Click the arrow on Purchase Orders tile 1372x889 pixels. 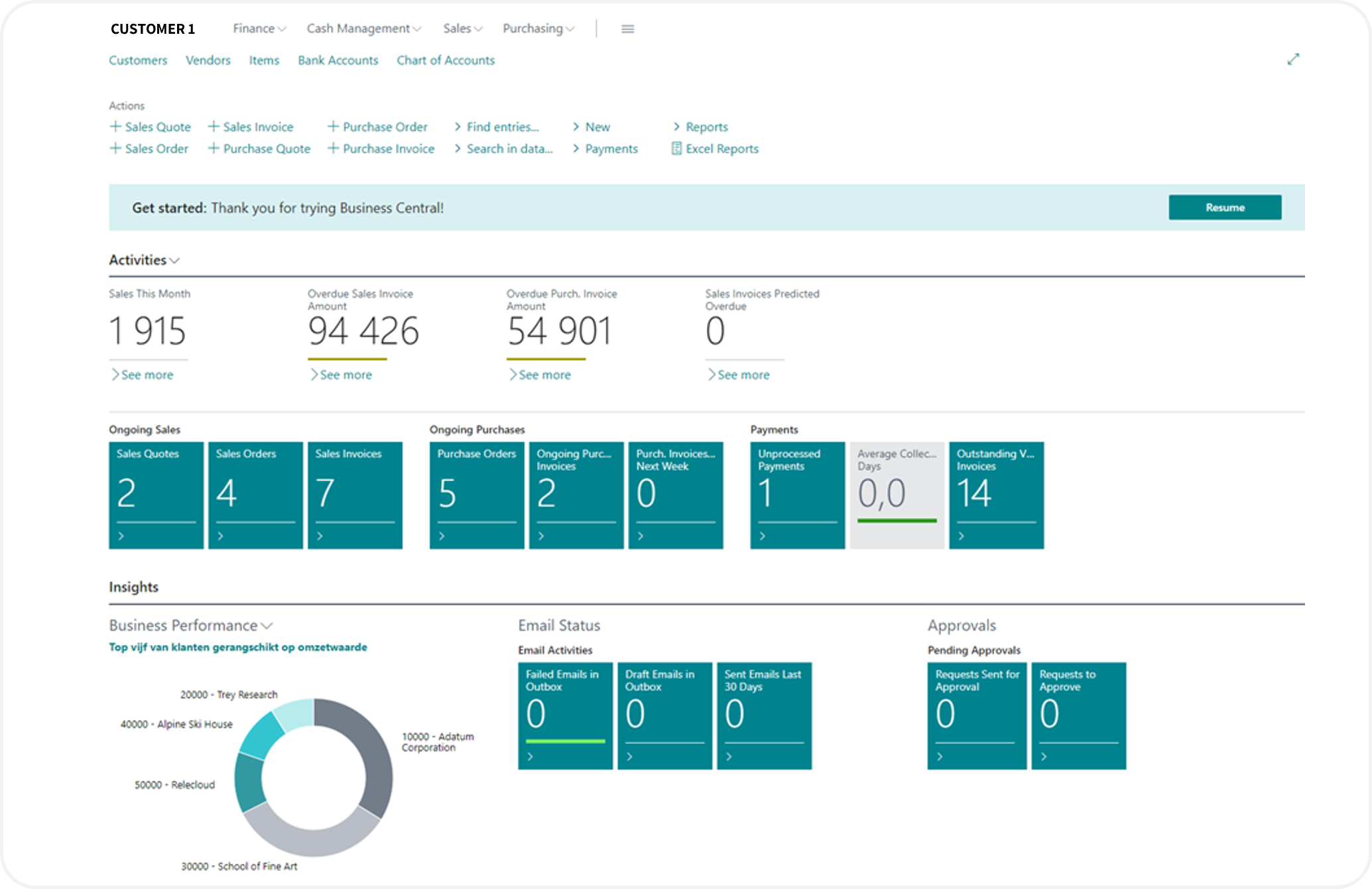tap(442, 536)
